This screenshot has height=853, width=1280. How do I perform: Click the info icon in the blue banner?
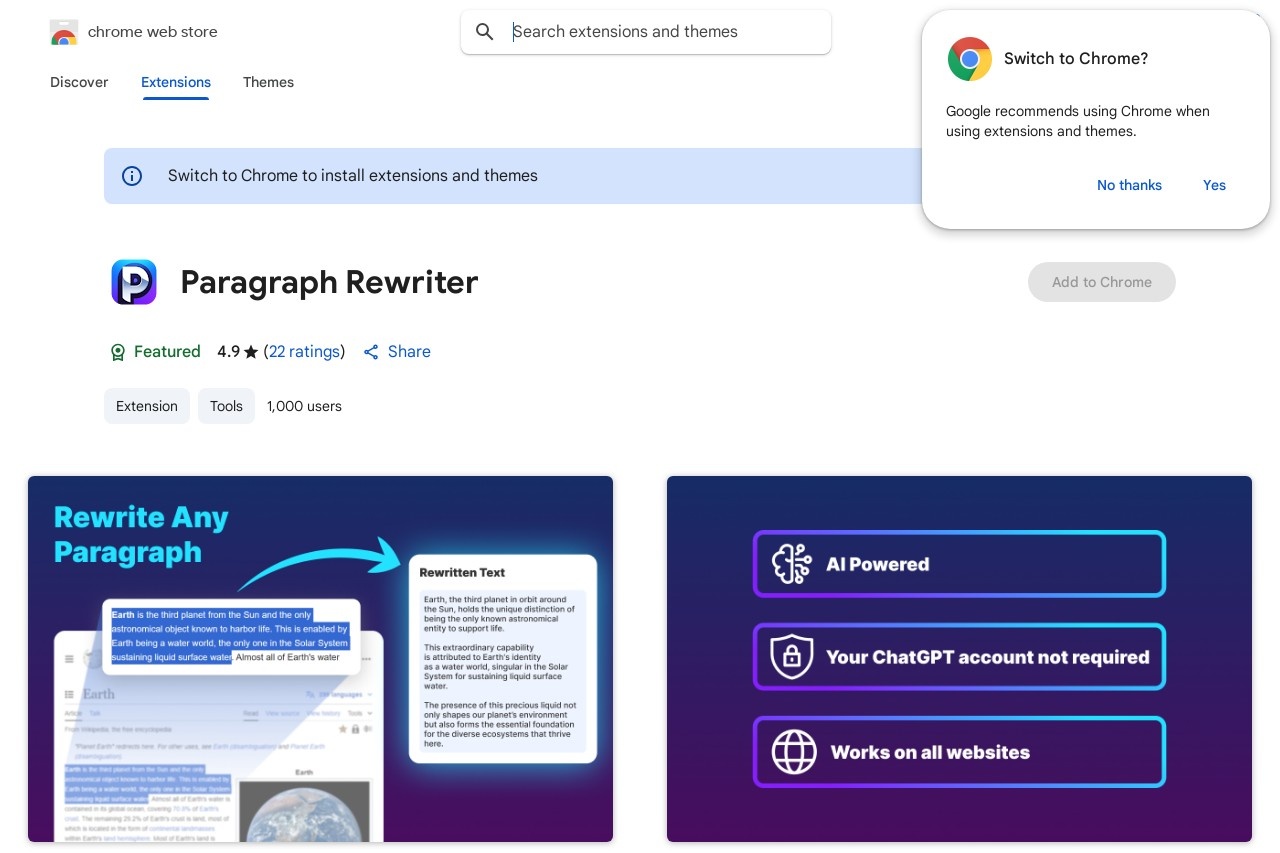point(132,176)
